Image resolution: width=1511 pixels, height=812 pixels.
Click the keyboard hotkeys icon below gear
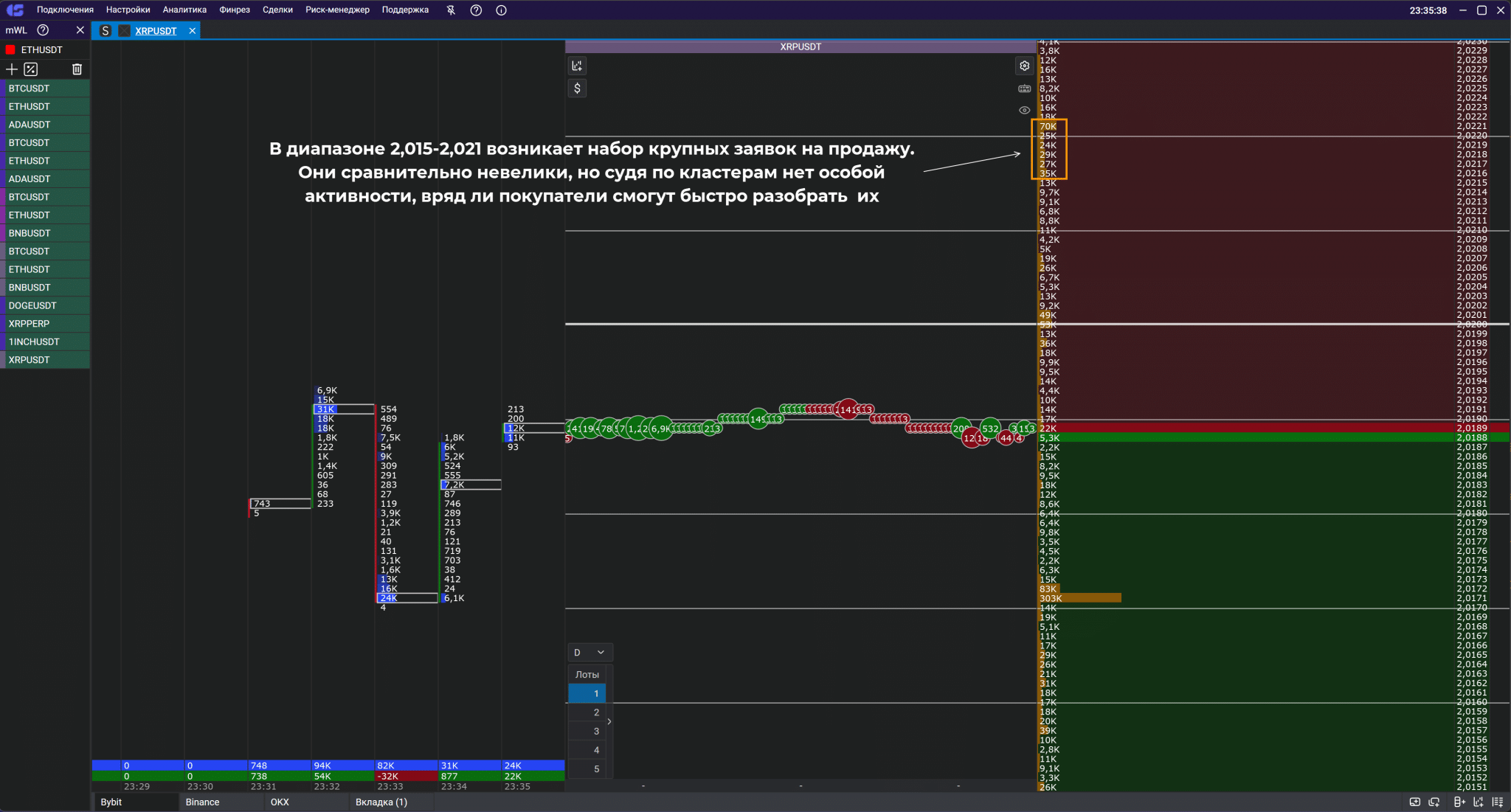coord(1025,89)
